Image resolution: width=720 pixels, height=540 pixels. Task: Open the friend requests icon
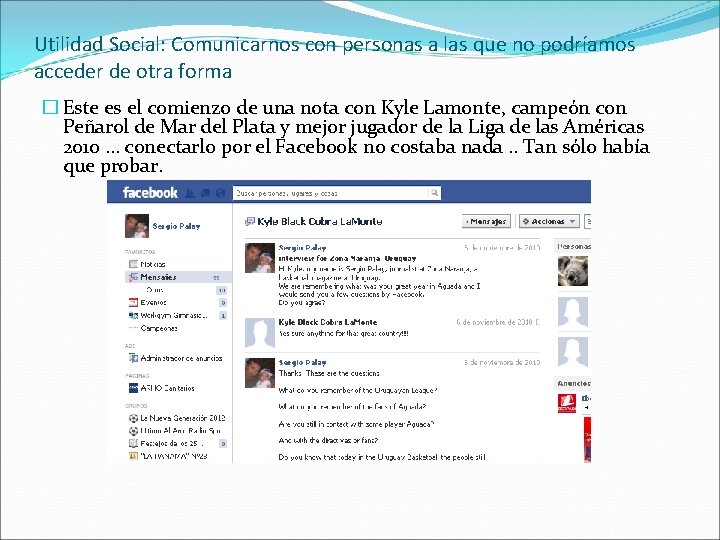click(190, 193)
